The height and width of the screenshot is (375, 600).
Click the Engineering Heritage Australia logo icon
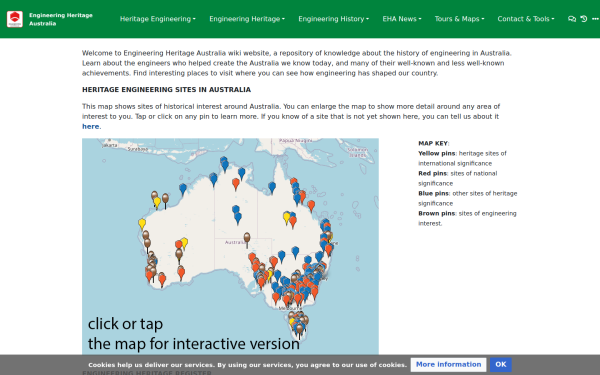[x=15, y=19]
